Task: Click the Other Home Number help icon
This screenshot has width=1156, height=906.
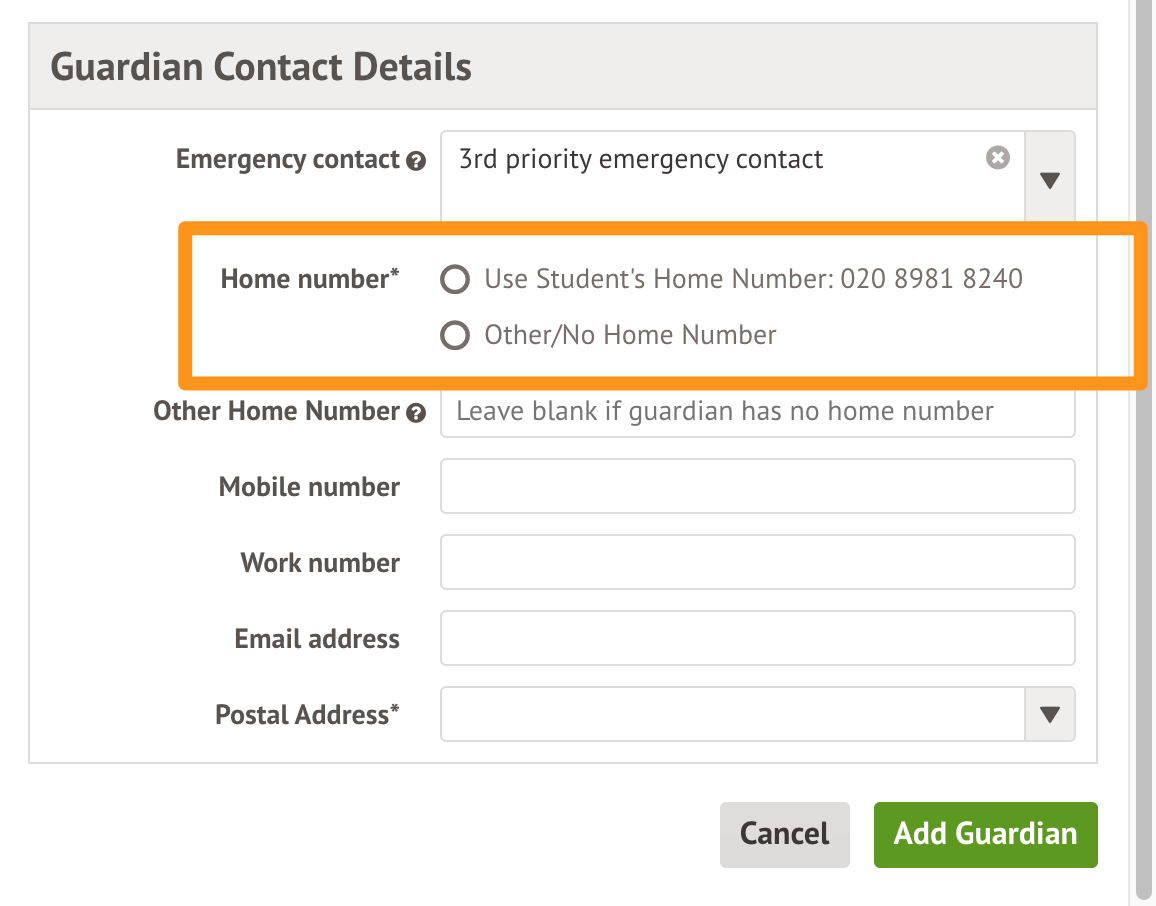Action: point(417,413)
